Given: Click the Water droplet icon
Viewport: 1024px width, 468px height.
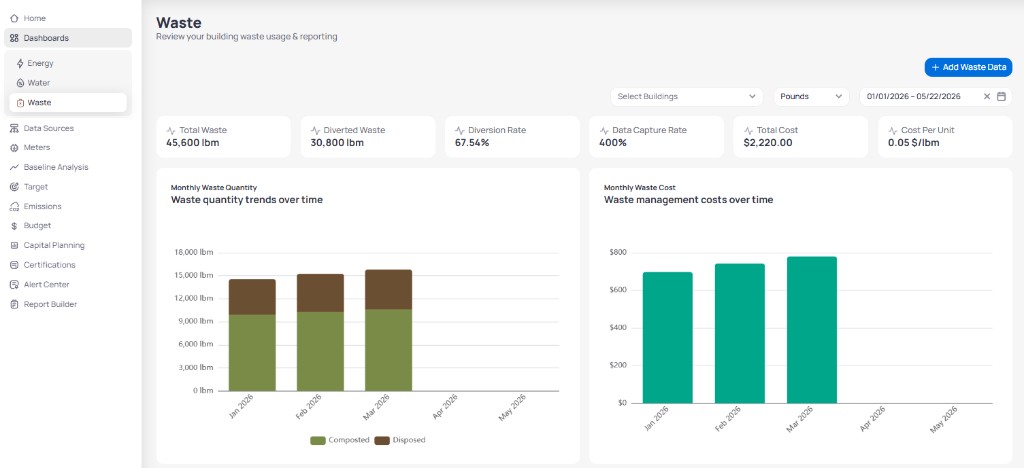Looking at the screenshot, I should point(20,83).
